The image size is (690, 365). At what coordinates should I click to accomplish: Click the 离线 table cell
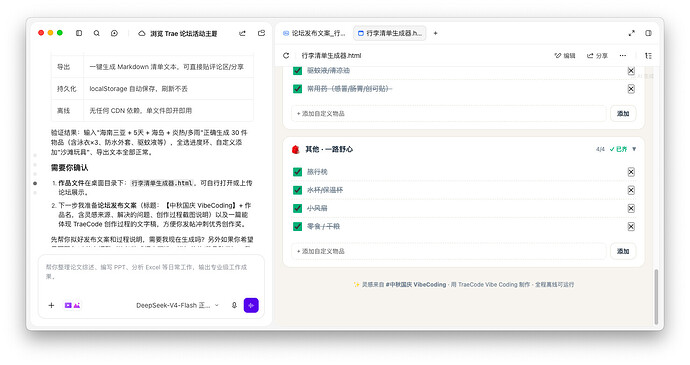[x=67, y=111]
